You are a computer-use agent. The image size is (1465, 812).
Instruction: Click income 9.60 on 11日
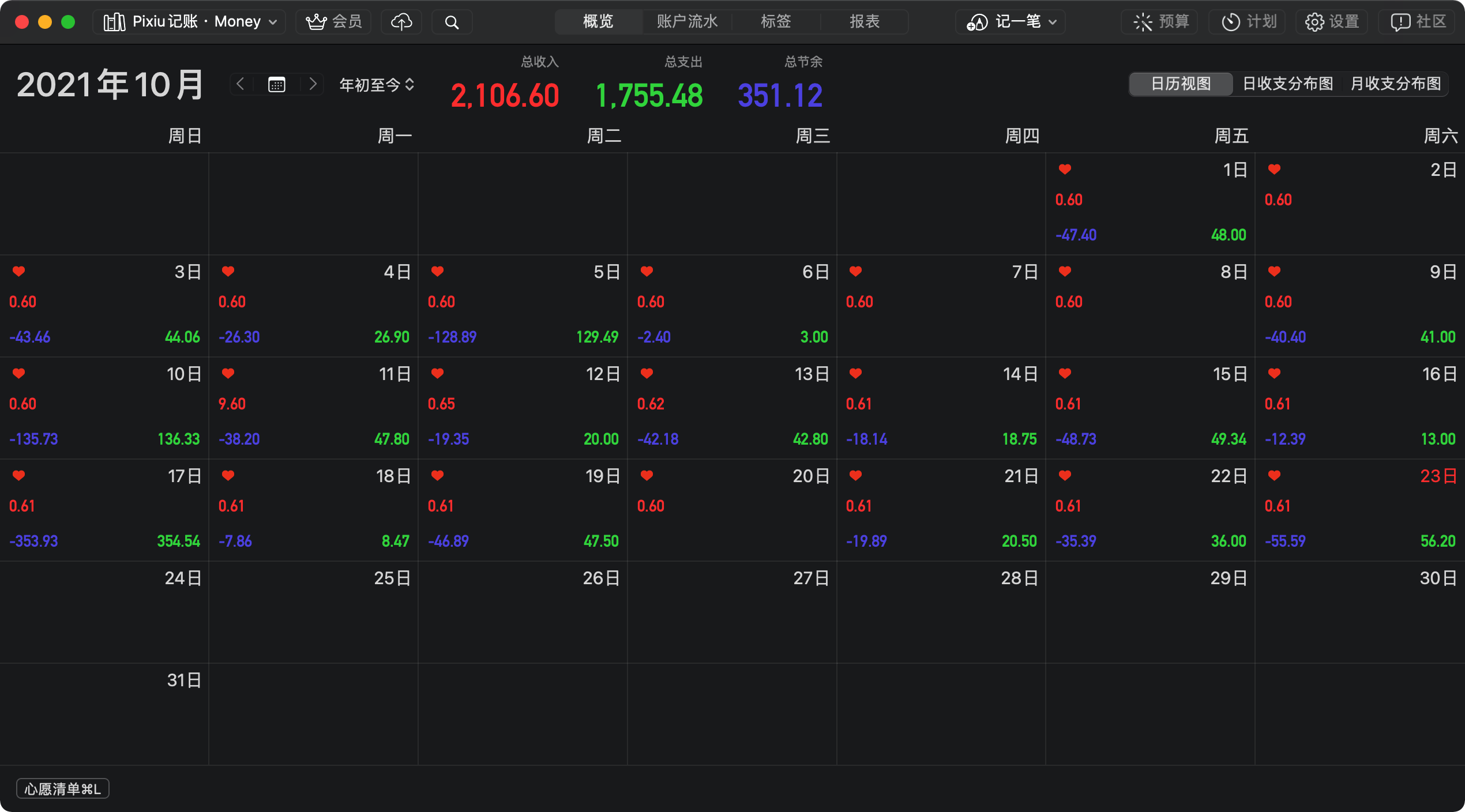232,404
